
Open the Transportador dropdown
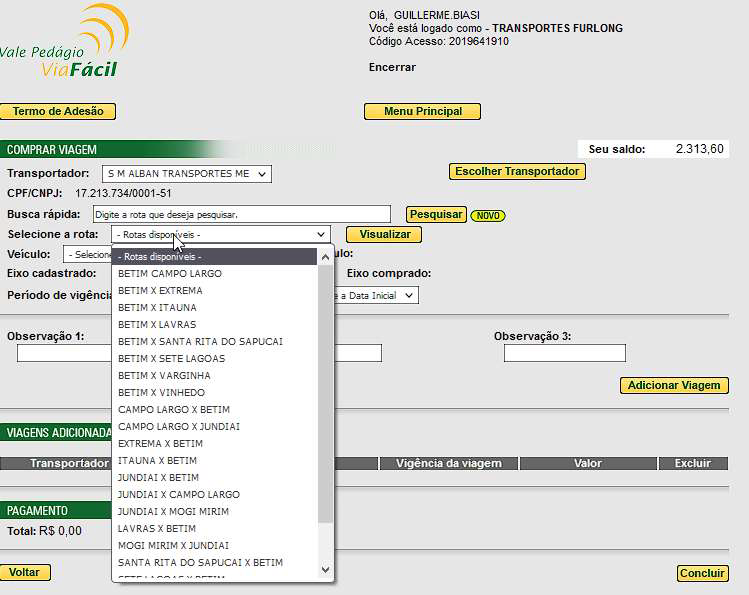click(x=187, y=174)
